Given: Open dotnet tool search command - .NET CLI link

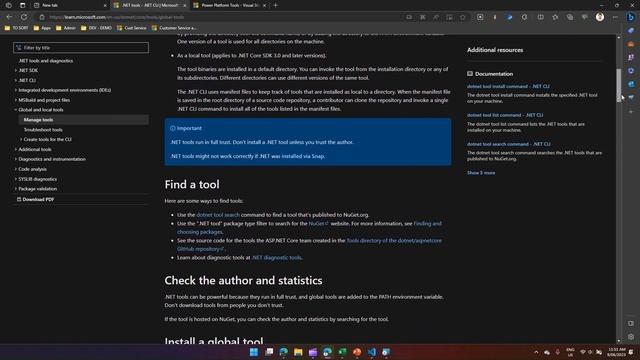Looking at the screenshot, I should [509, 144].
